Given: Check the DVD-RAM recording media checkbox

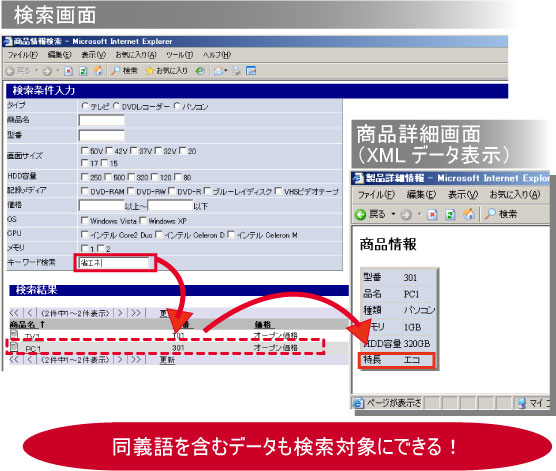Looking at the screenshot, I should click(x=84, y=191).
